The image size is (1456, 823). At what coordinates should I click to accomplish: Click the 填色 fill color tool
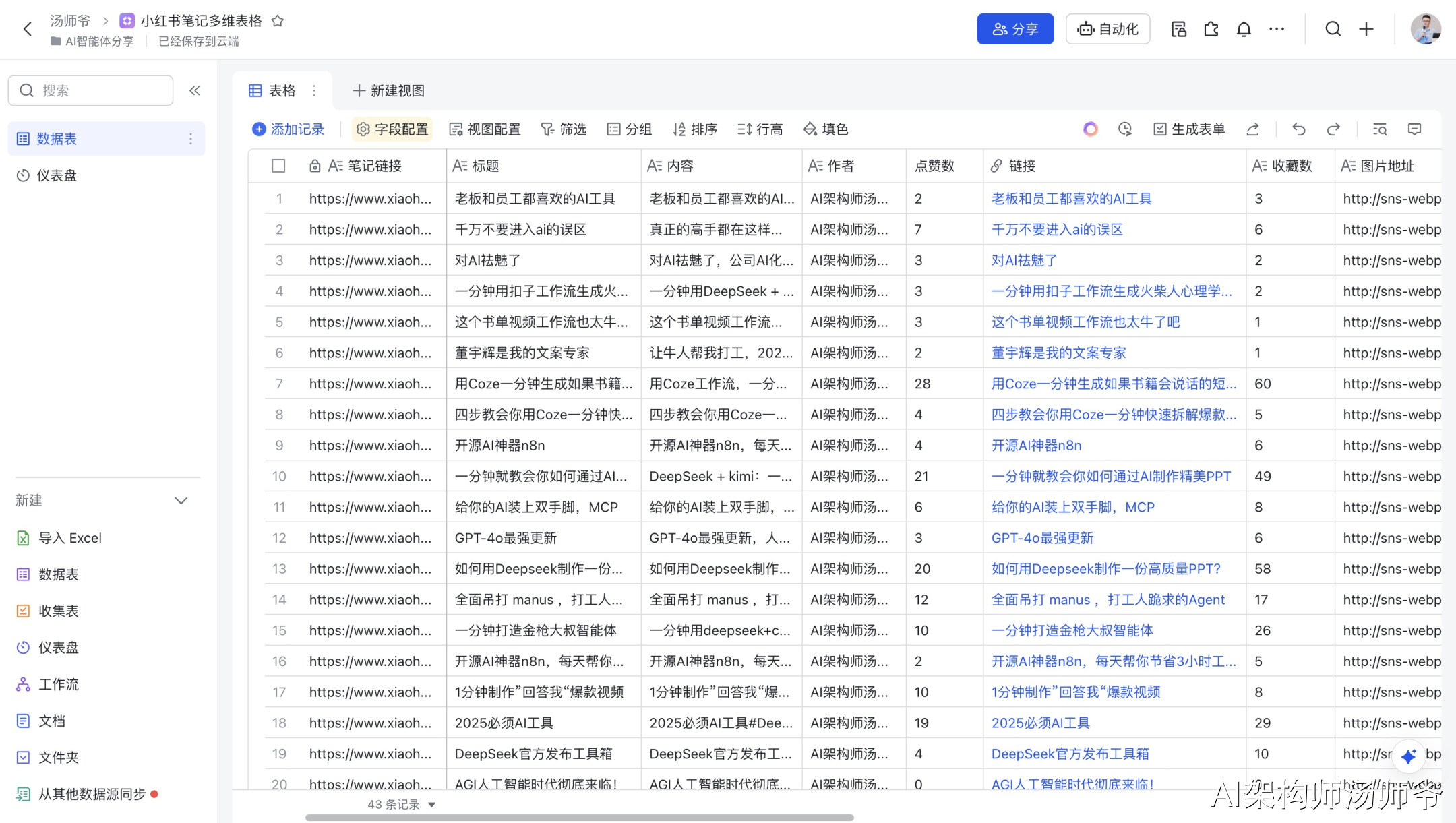click(826, 129)
